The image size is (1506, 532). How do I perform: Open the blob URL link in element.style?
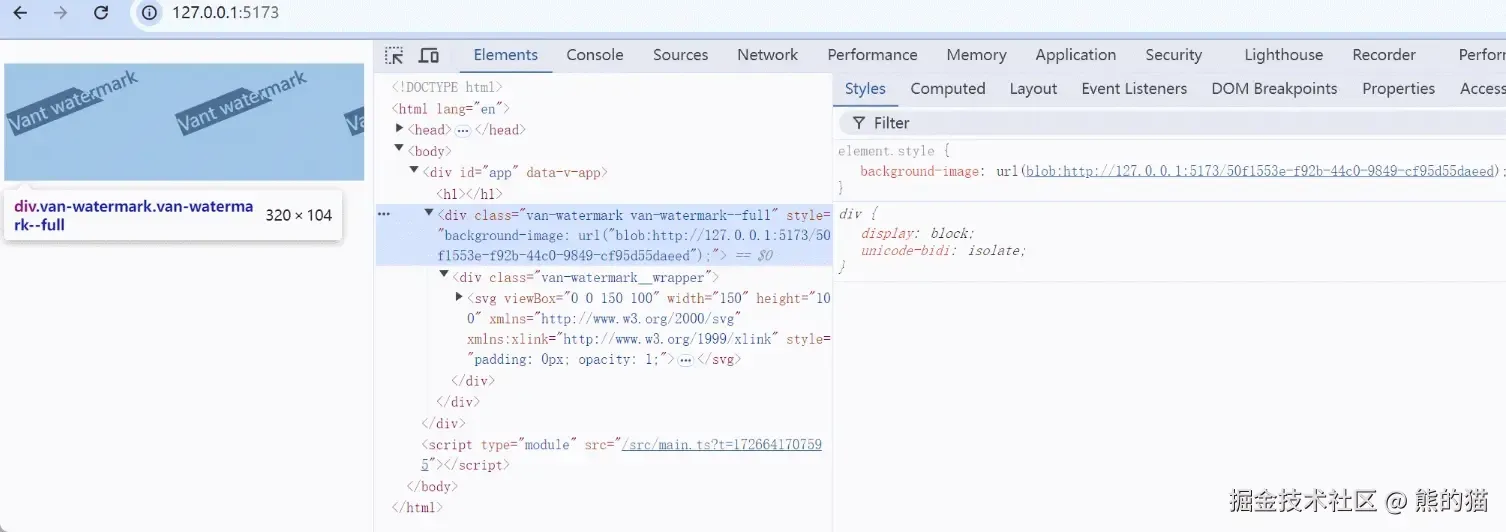[x=1260, y=171]
